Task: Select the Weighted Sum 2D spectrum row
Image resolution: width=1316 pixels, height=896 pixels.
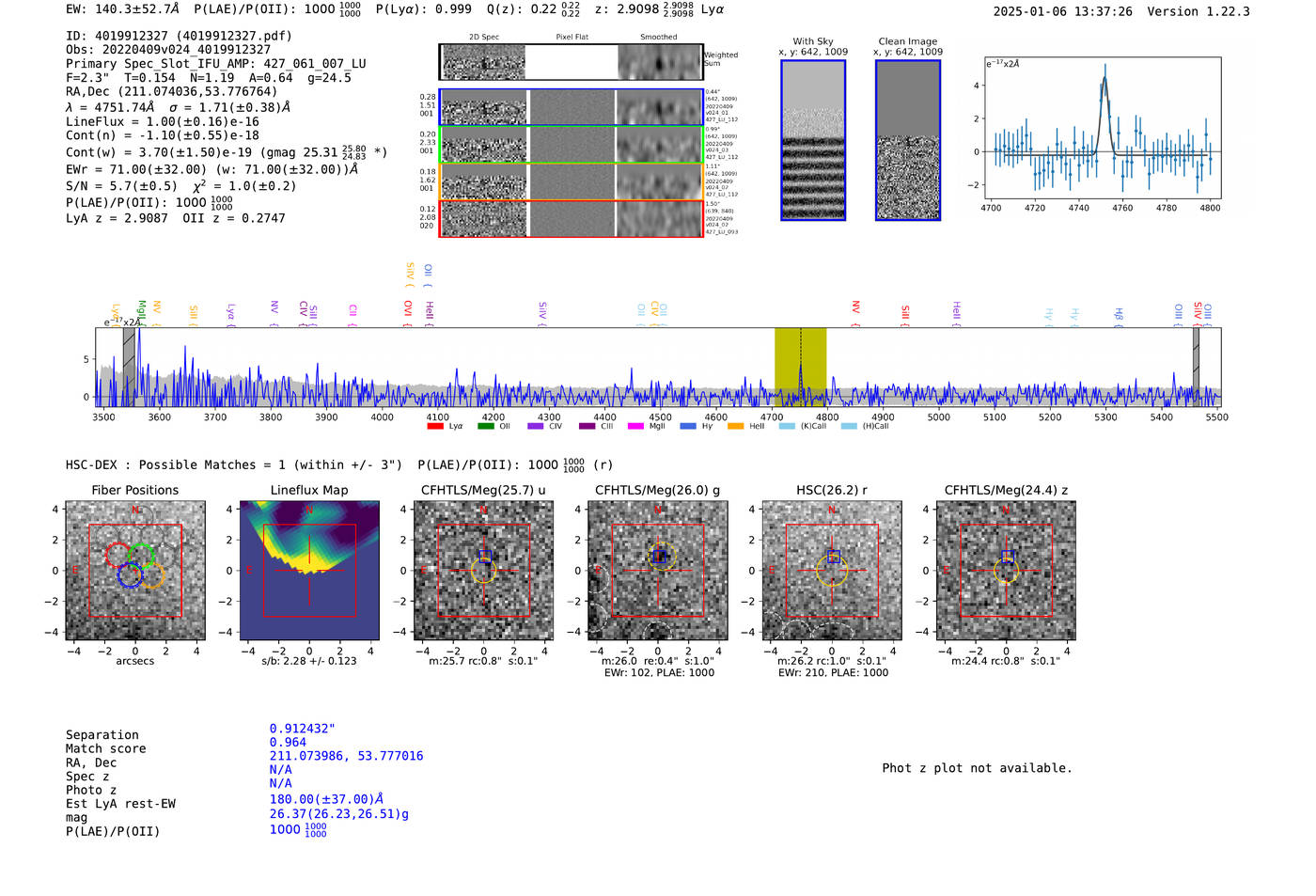Action: pos(572,62)
